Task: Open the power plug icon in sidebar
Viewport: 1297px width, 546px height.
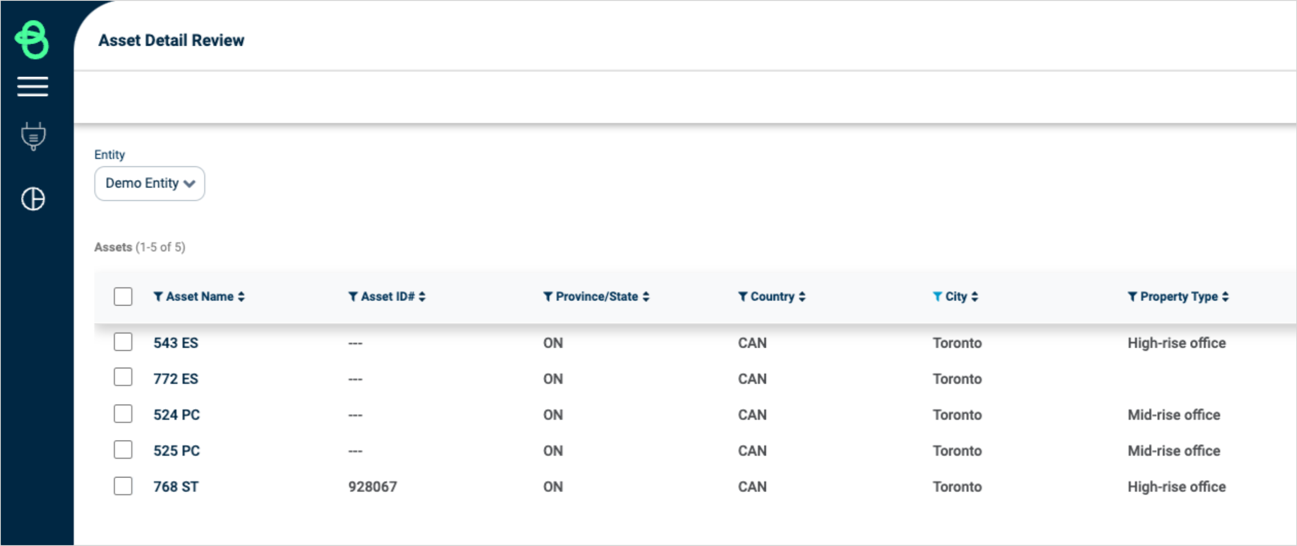Action: [x=33, y=136]
